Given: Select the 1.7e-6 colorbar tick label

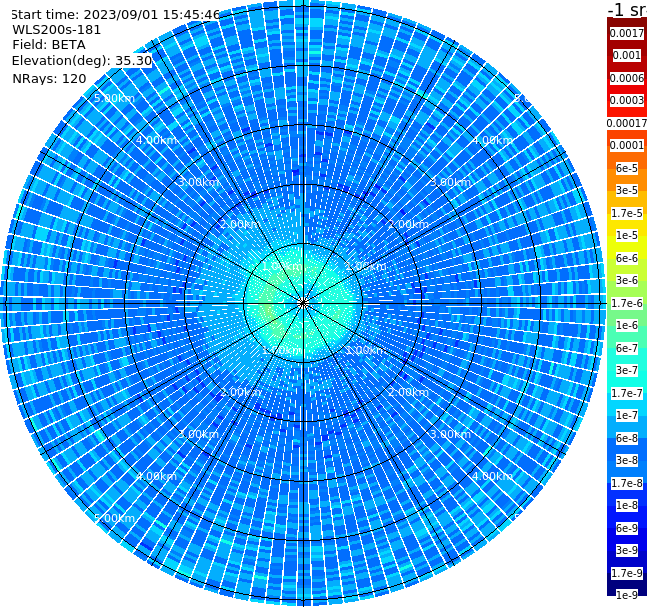Looking at the screenshot, I should (x=627, y=303).
